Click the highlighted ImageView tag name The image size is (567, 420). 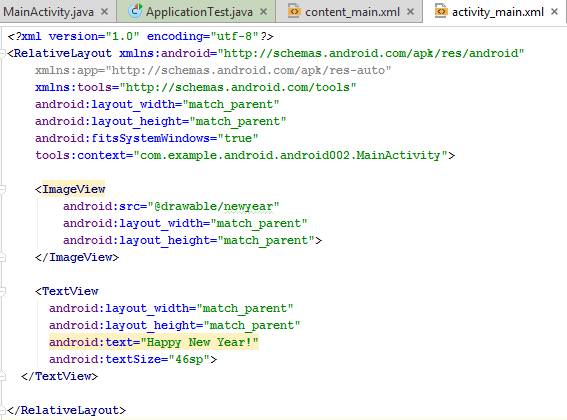[74, 189]
